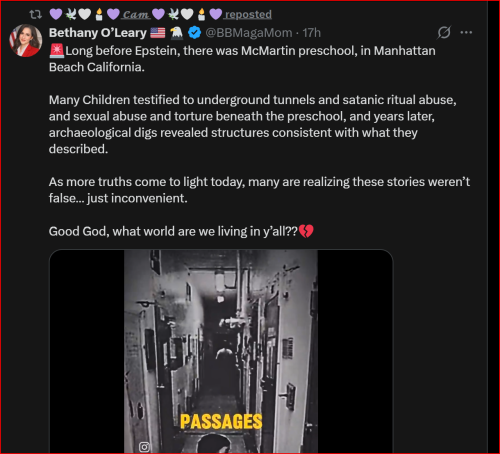Click the broken heart emoji ending the post
The width and height of the screenshot is (500, 454).
306,231
